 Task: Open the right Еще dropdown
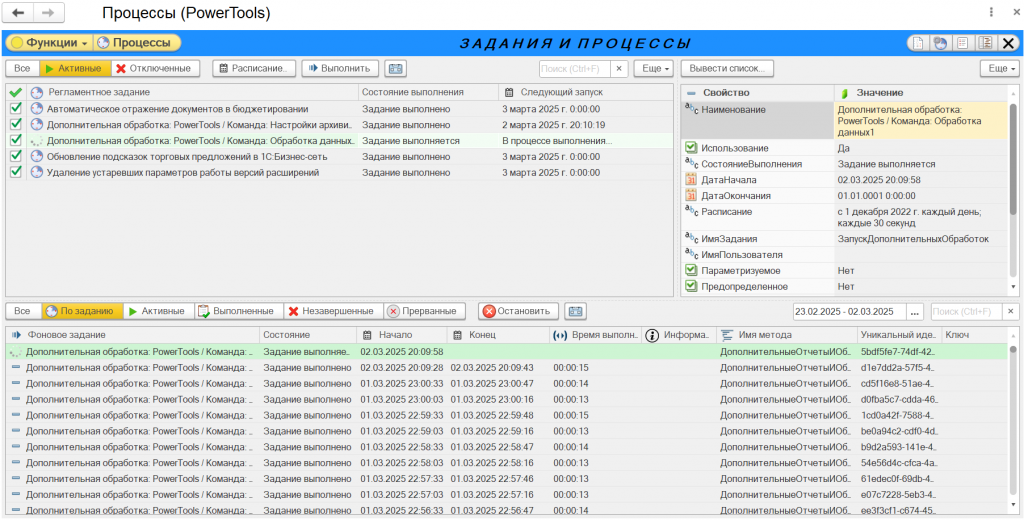pyautogui.click(x=999, y=68)
